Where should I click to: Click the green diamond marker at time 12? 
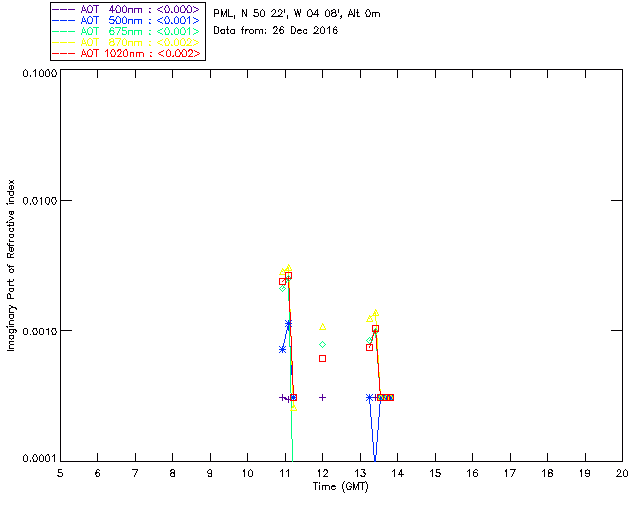[322, 345]
